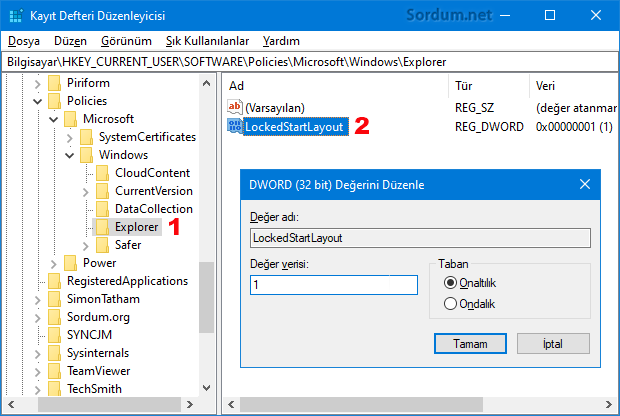The width and height of the screenshot is (620, 416).
Task: Click the DataCollection folder icon
Action: [x=102, y=209]
